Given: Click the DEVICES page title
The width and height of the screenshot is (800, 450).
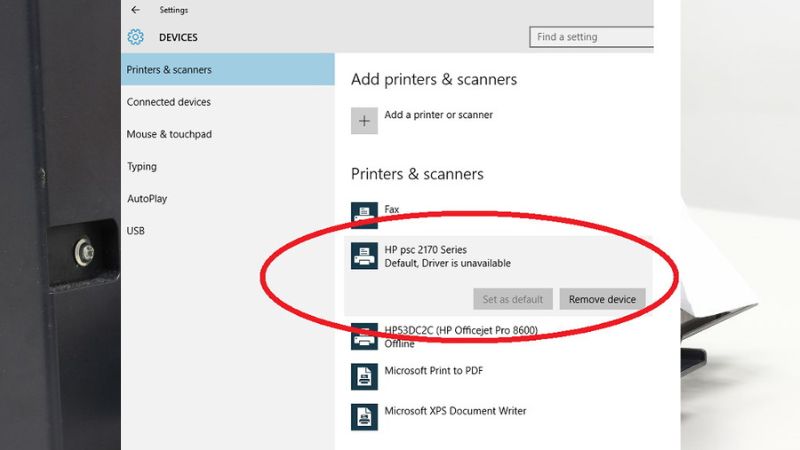Looking at the screenshot, I should pyautogui.click(x=178, y=37).
